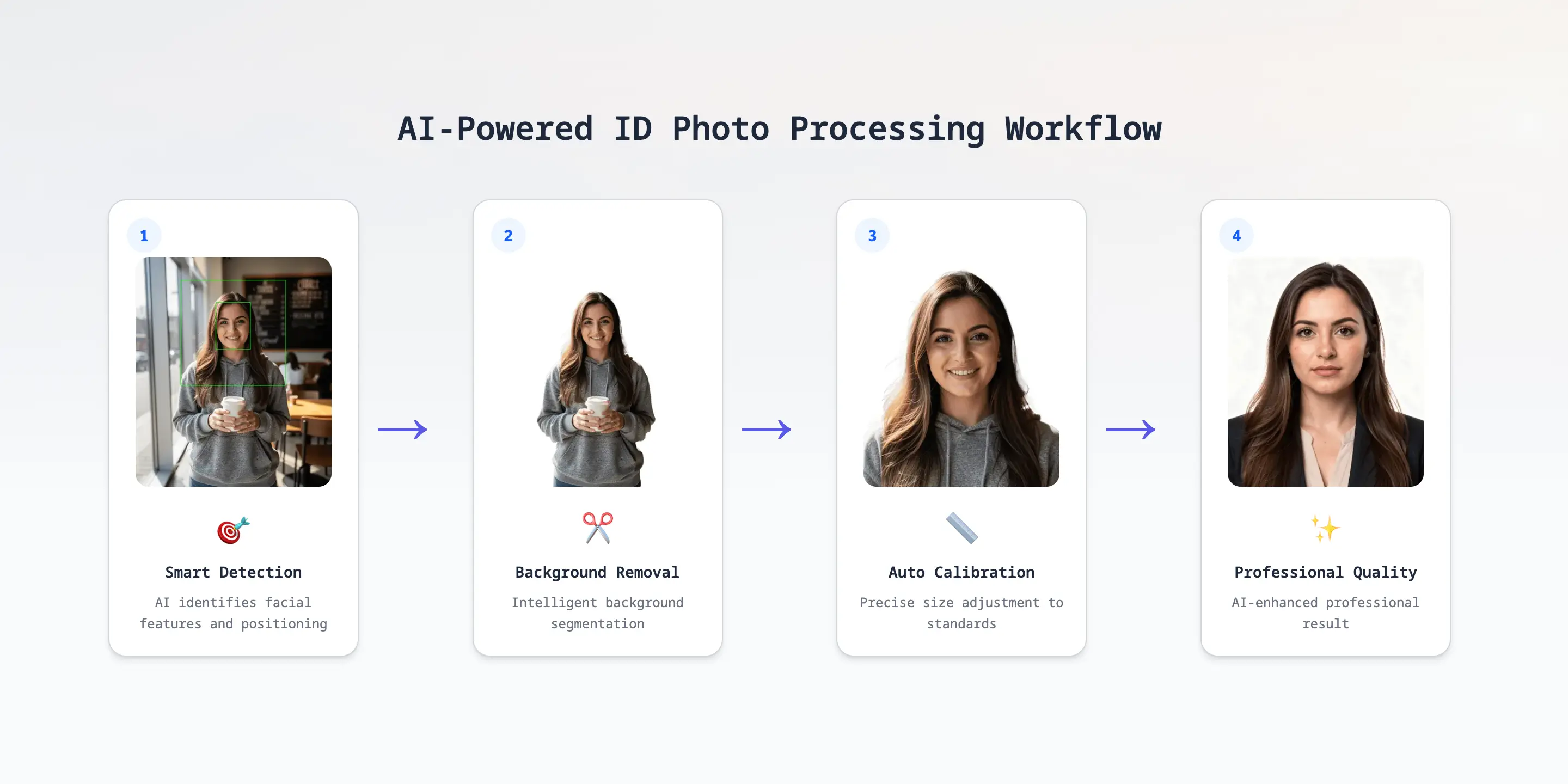
Task: Click the arrow between steps 2 and 3
Action: coord(767,430)
